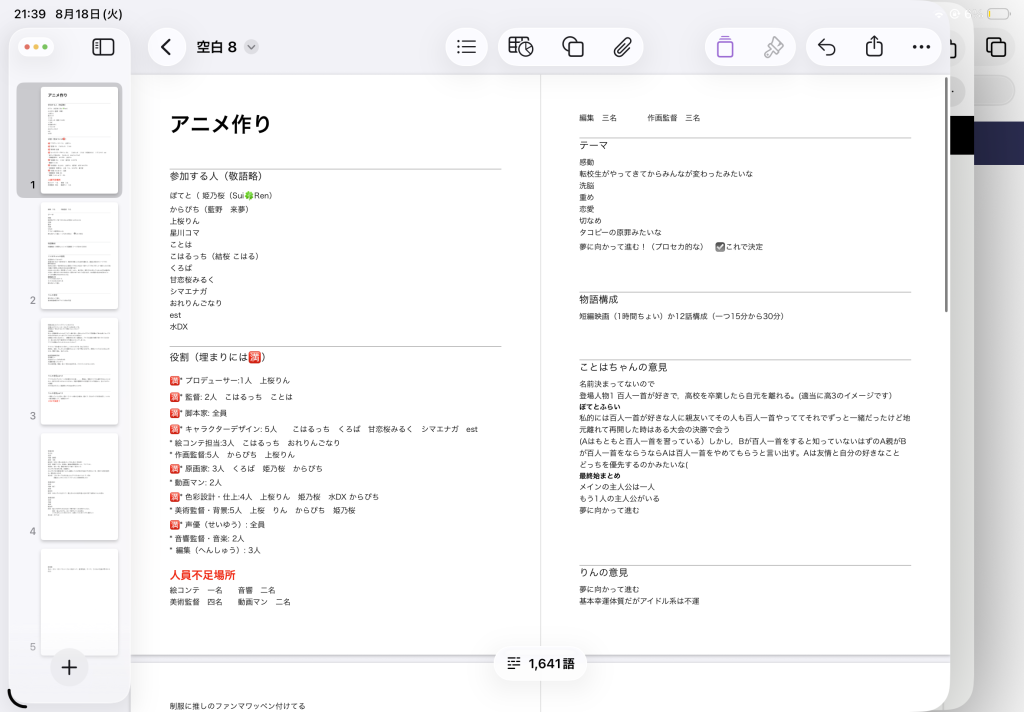Select page 4 thumbnail
The image size is (1024, 712).
(79, 487)
